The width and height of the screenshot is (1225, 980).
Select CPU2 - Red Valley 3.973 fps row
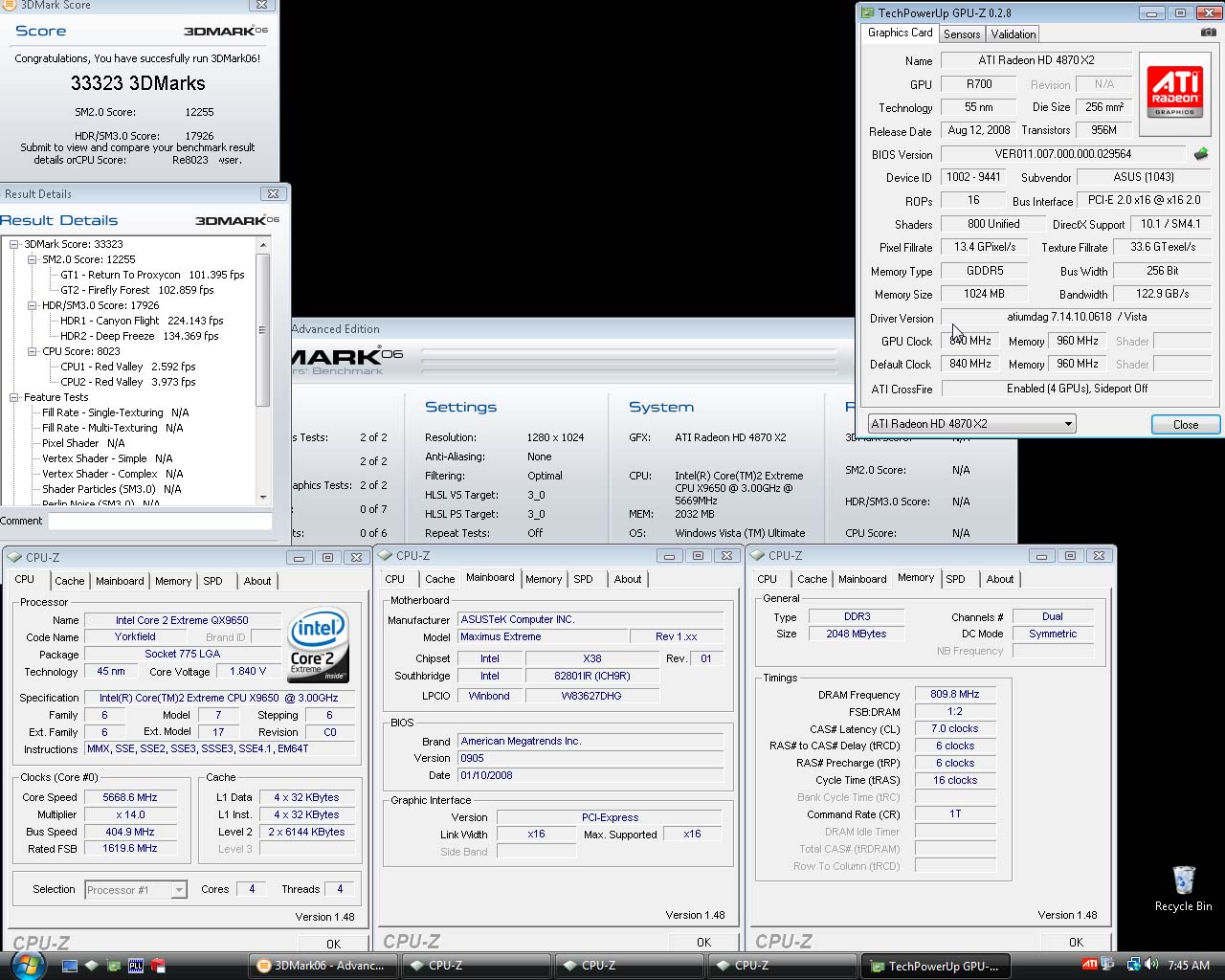point(128,382)
